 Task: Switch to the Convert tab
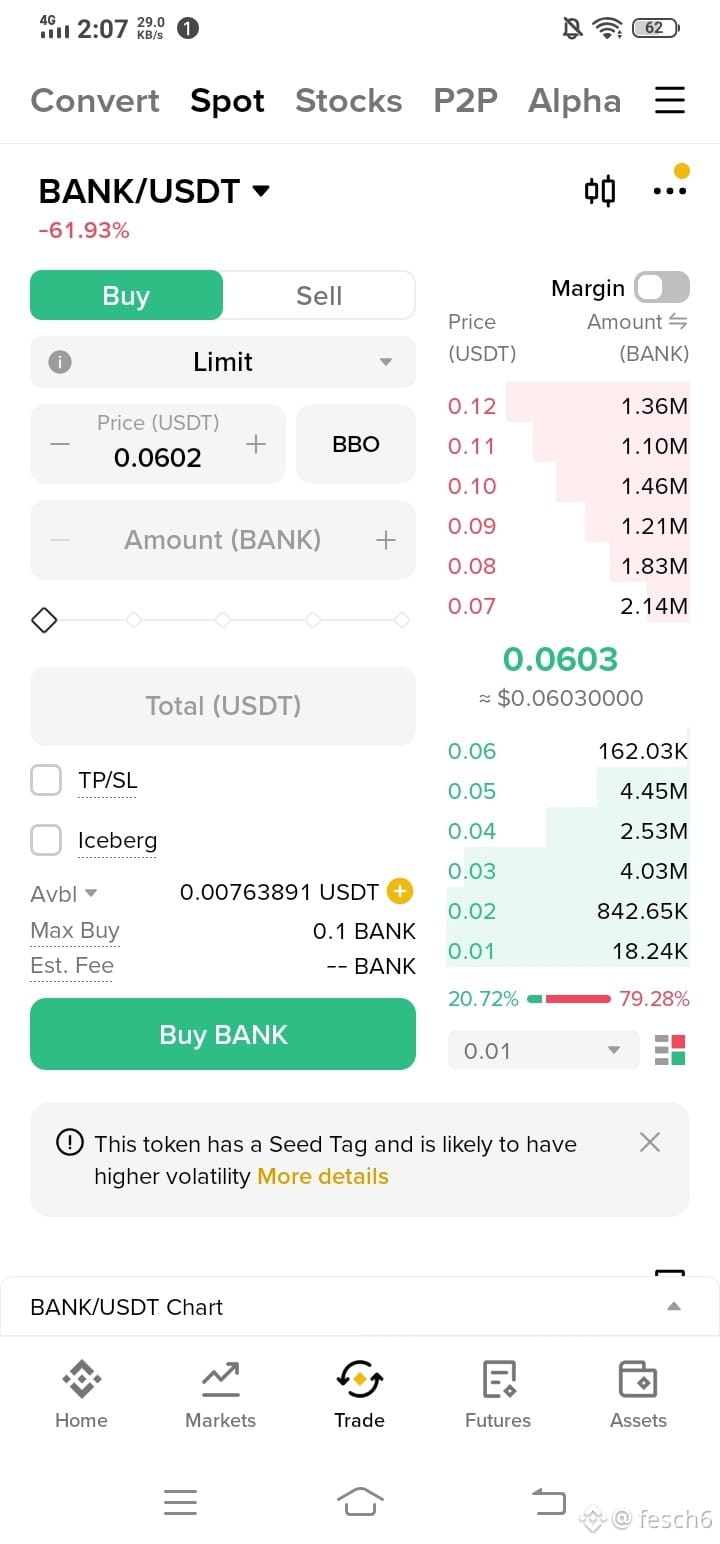95,101
